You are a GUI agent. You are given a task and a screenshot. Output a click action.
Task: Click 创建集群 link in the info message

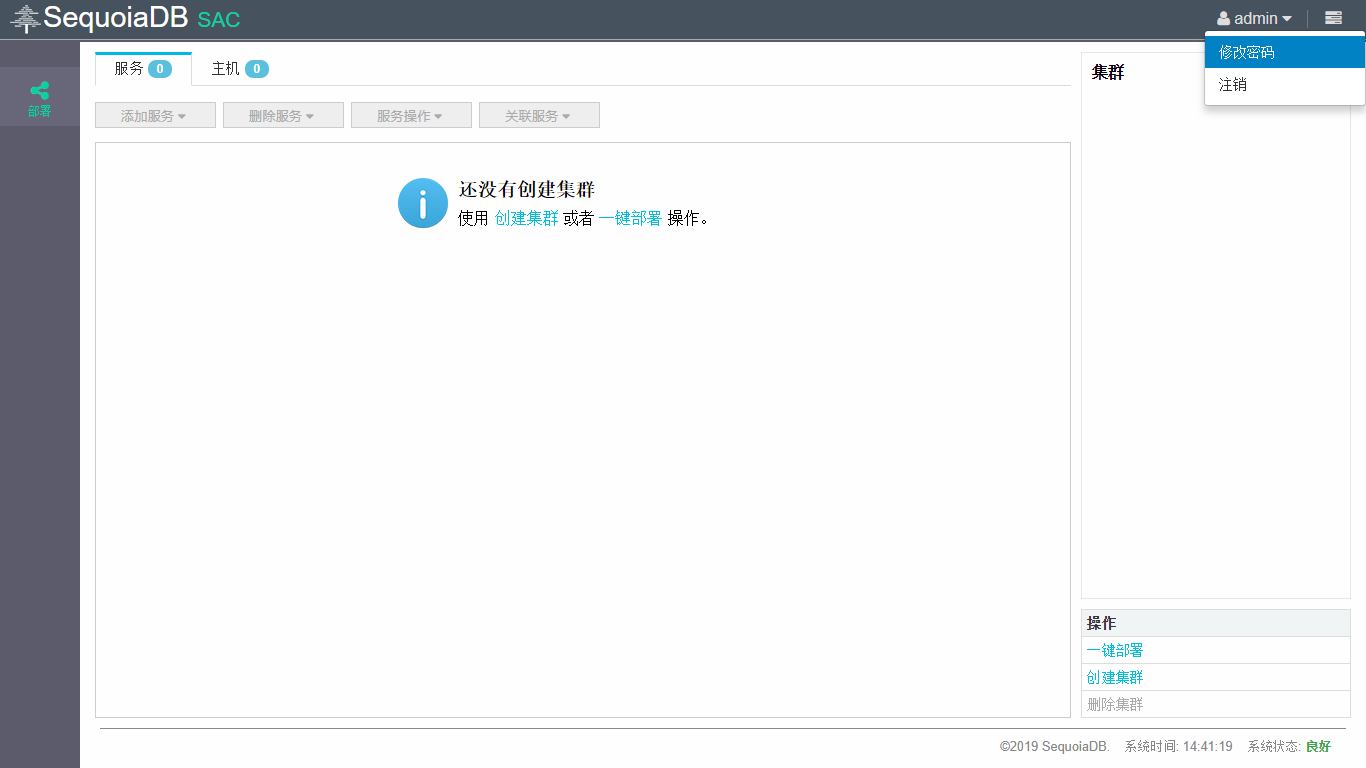(x=526, y=218)
